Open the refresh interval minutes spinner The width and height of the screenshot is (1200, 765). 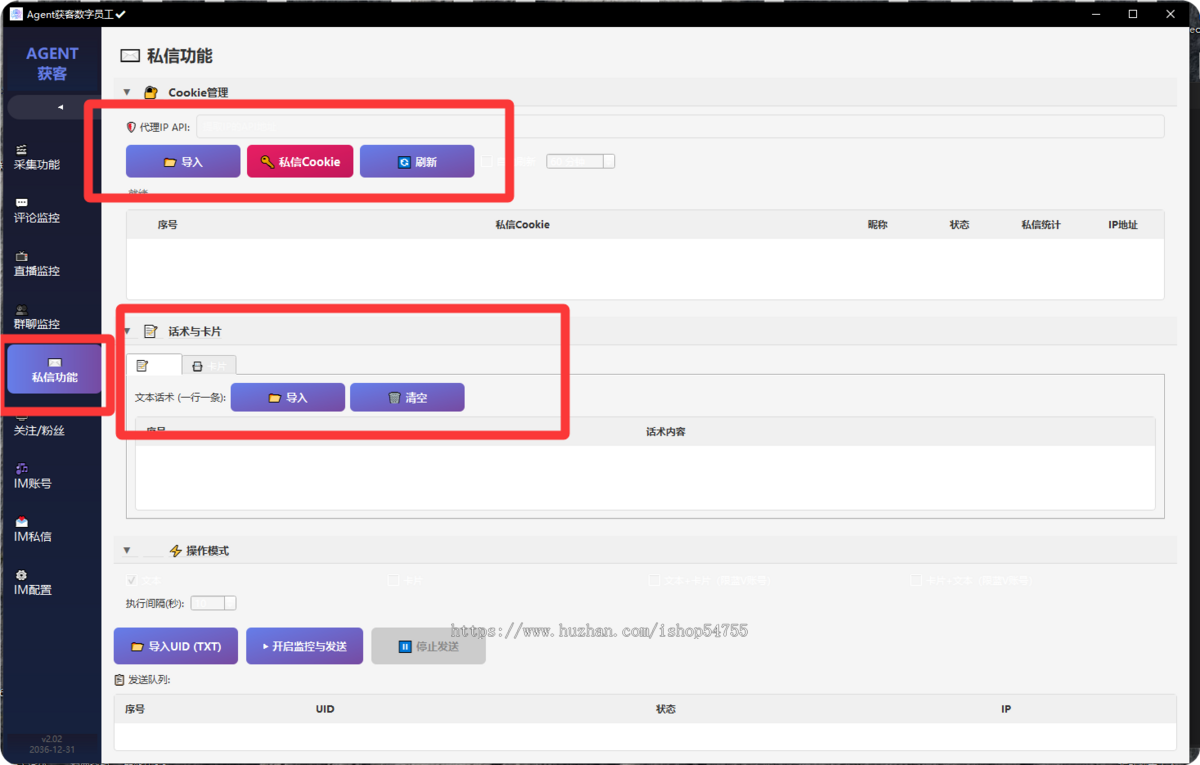[580, 161]
